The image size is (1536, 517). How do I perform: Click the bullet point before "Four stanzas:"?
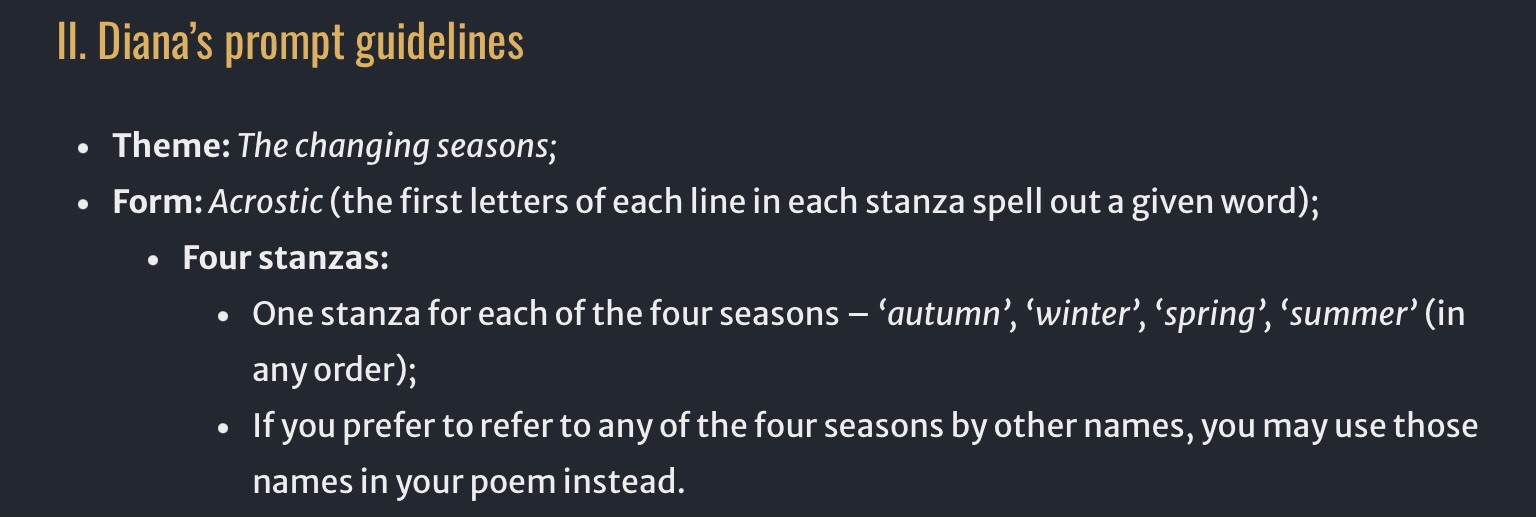click(153, 260)
